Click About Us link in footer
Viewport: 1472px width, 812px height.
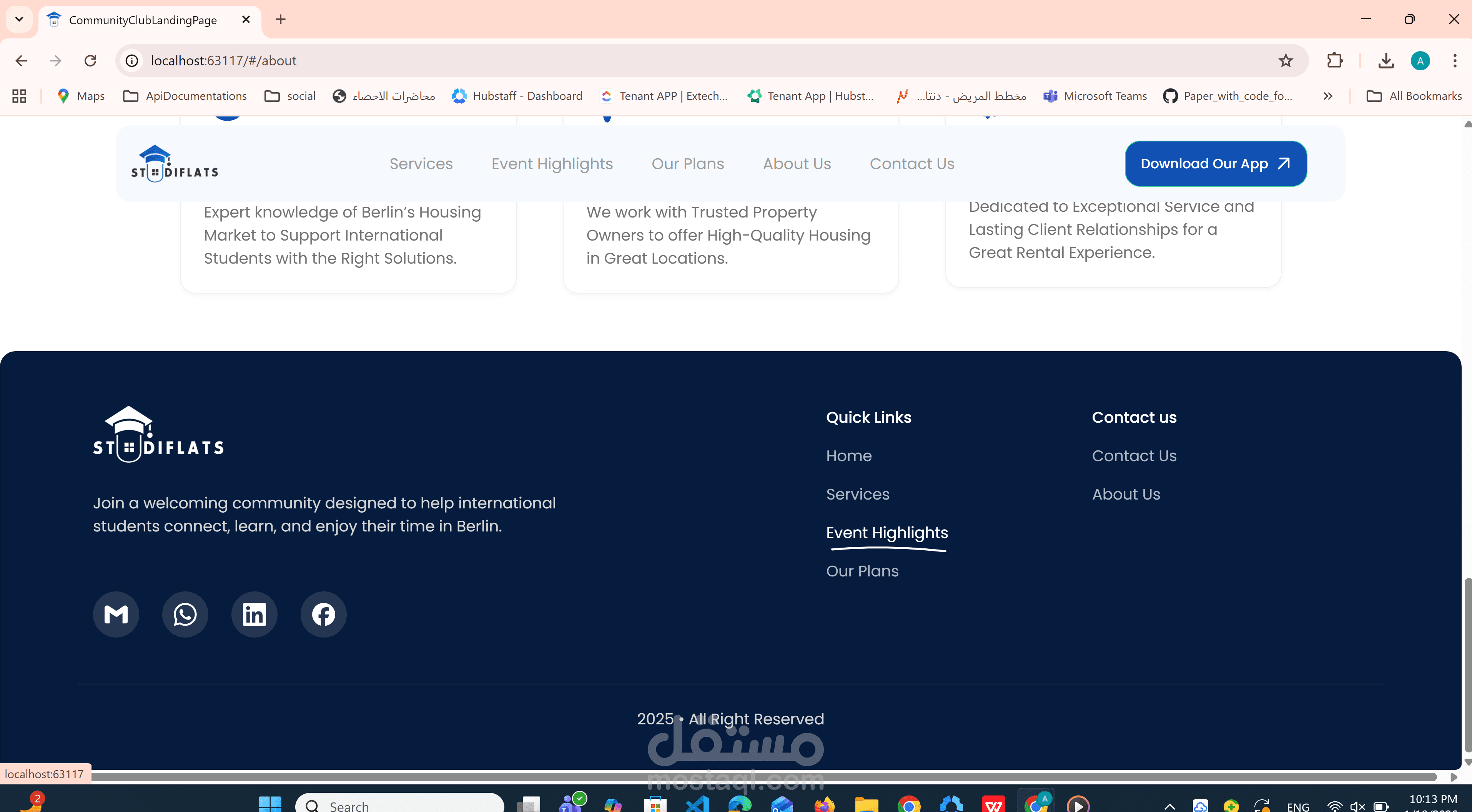tap(1126, 494)
